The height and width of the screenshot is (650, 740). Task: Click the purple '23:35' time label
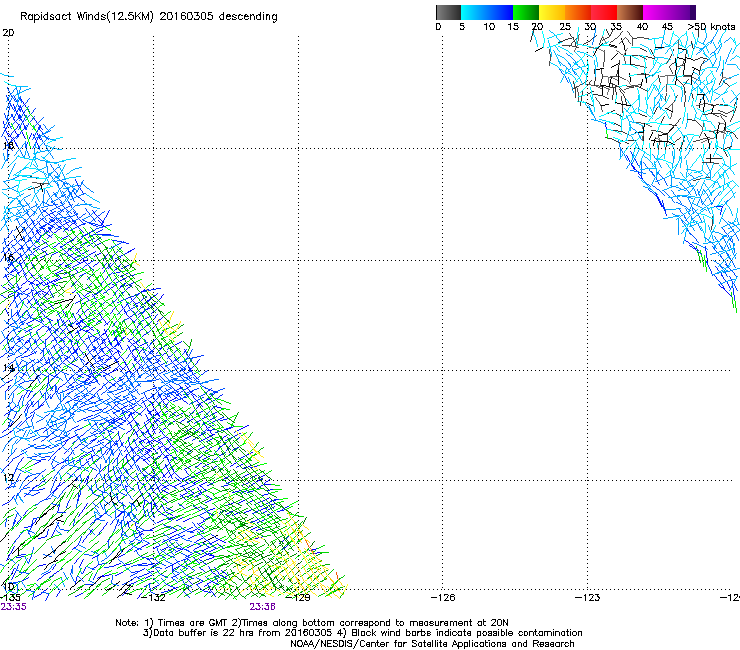pyautogui.click(x=13, y=607)
